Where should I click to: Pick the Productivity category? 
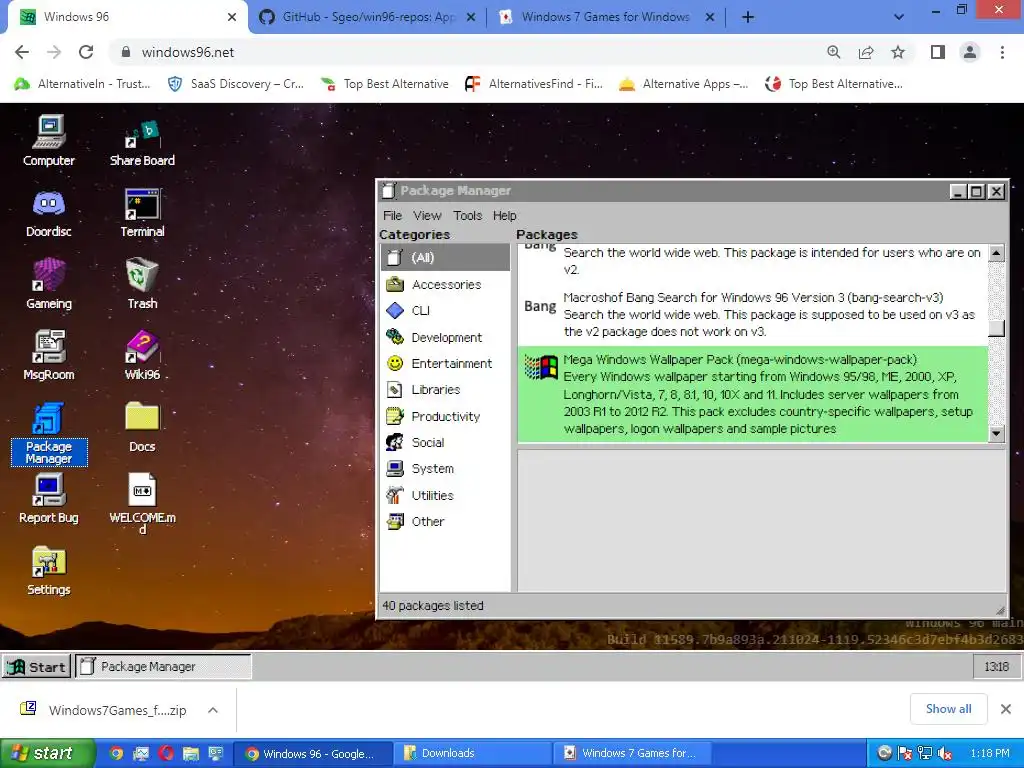pos(445,416)
